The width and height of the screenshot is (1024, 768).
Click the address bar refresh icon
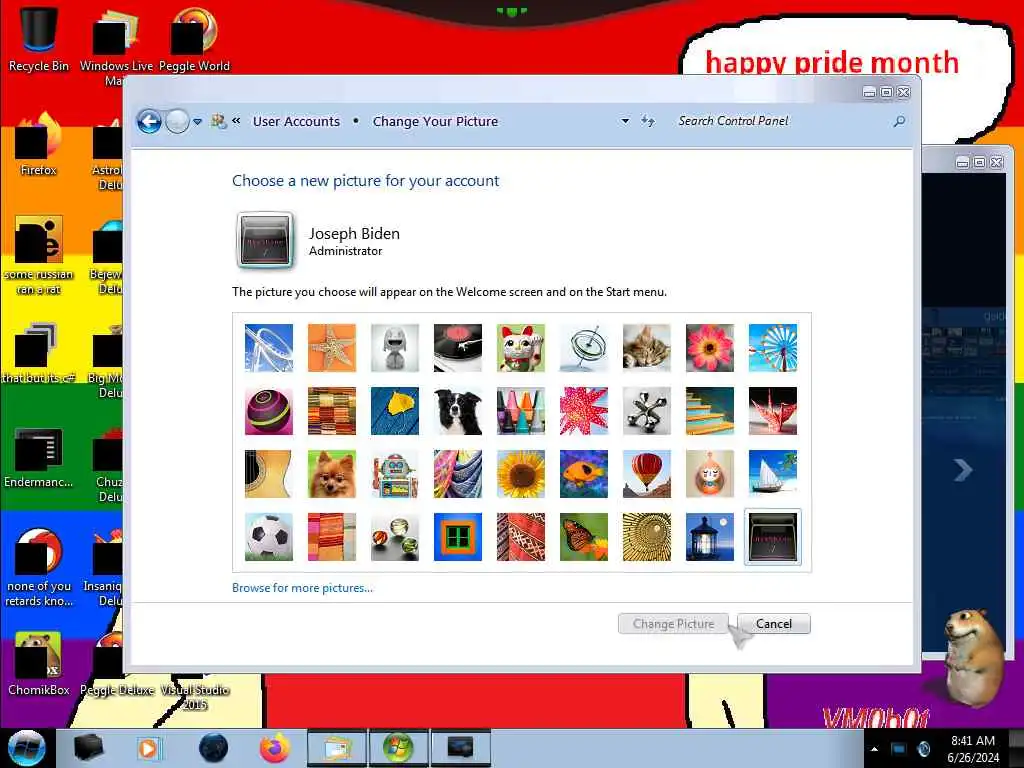[x=647, y=121]
